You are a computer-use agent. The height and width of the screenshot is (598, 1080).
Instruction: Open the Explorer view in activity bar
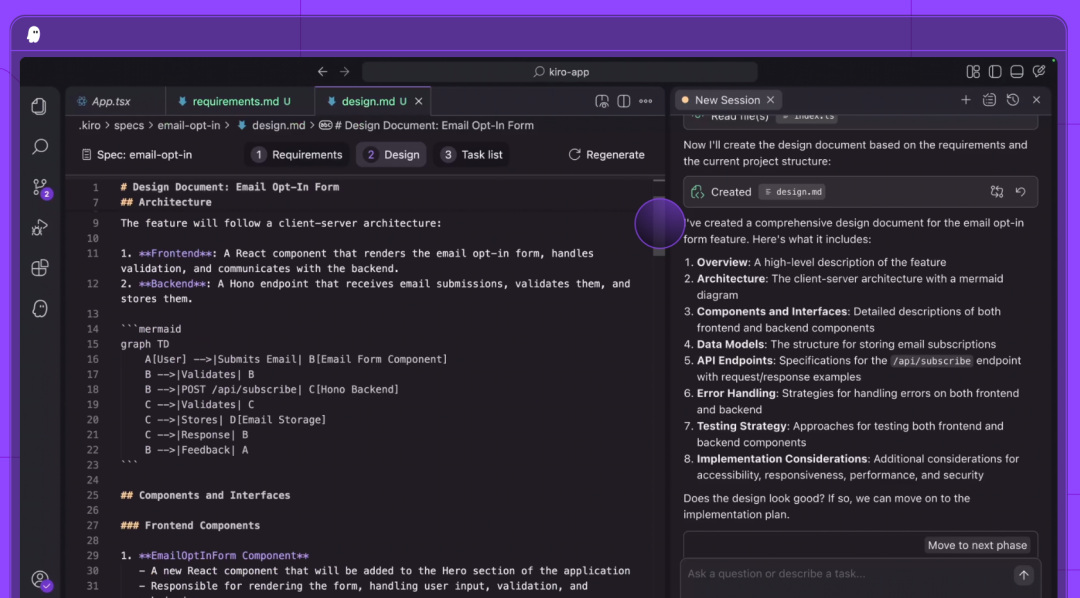(39, 106)
